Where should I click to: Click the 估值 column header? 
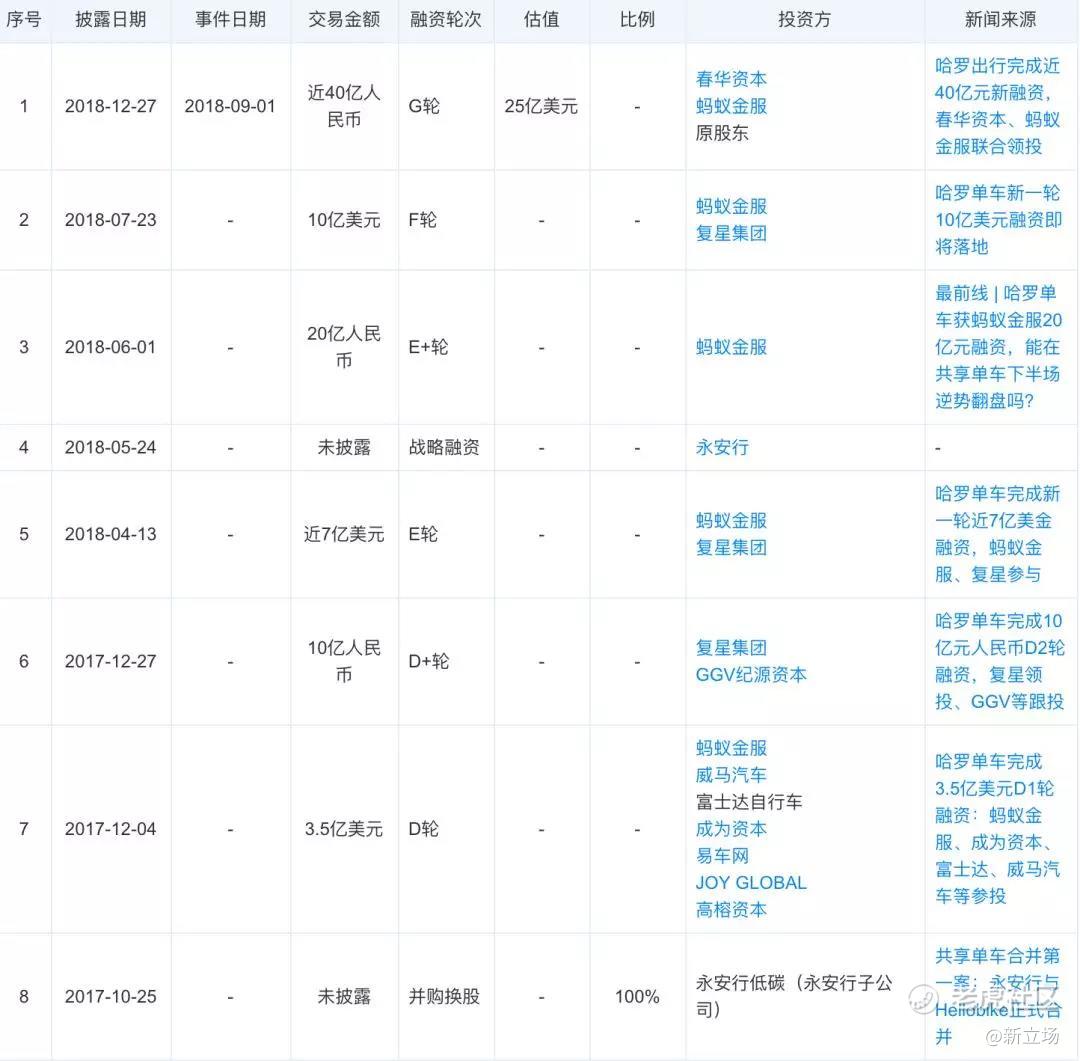[x=541, y=19]
